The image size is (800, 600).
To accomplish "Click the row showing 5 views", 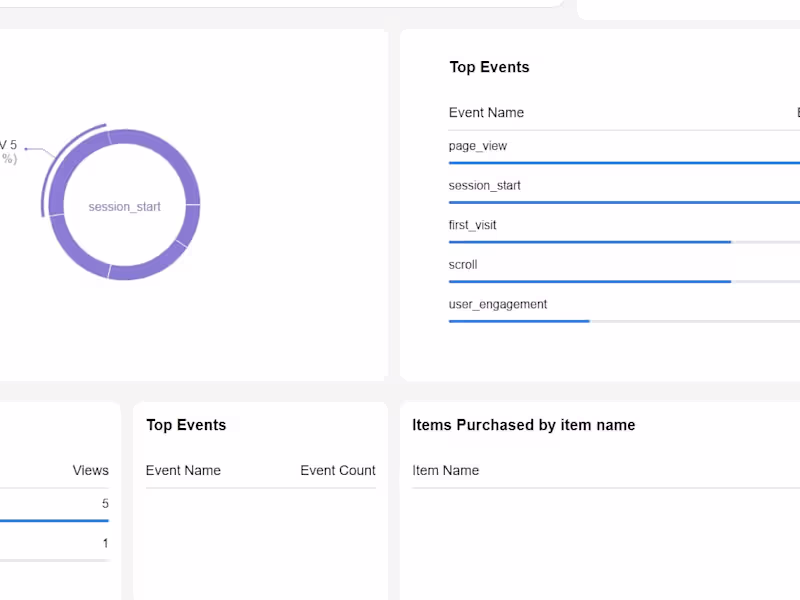I will coord(60,504).
